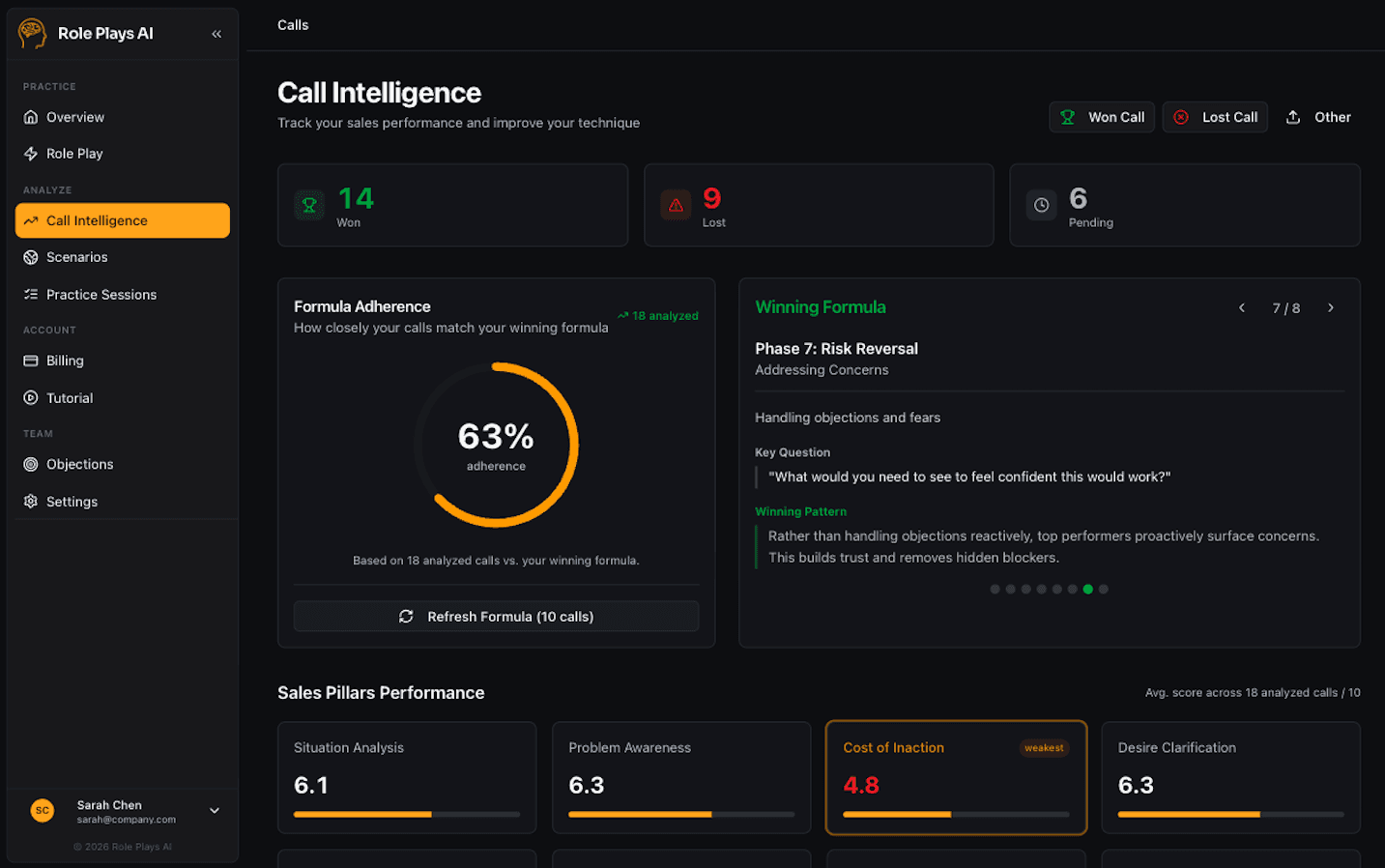Click the Refresh Formula button
The image size is (1385, 868).
pyautogui.click(x=496, y=616)
